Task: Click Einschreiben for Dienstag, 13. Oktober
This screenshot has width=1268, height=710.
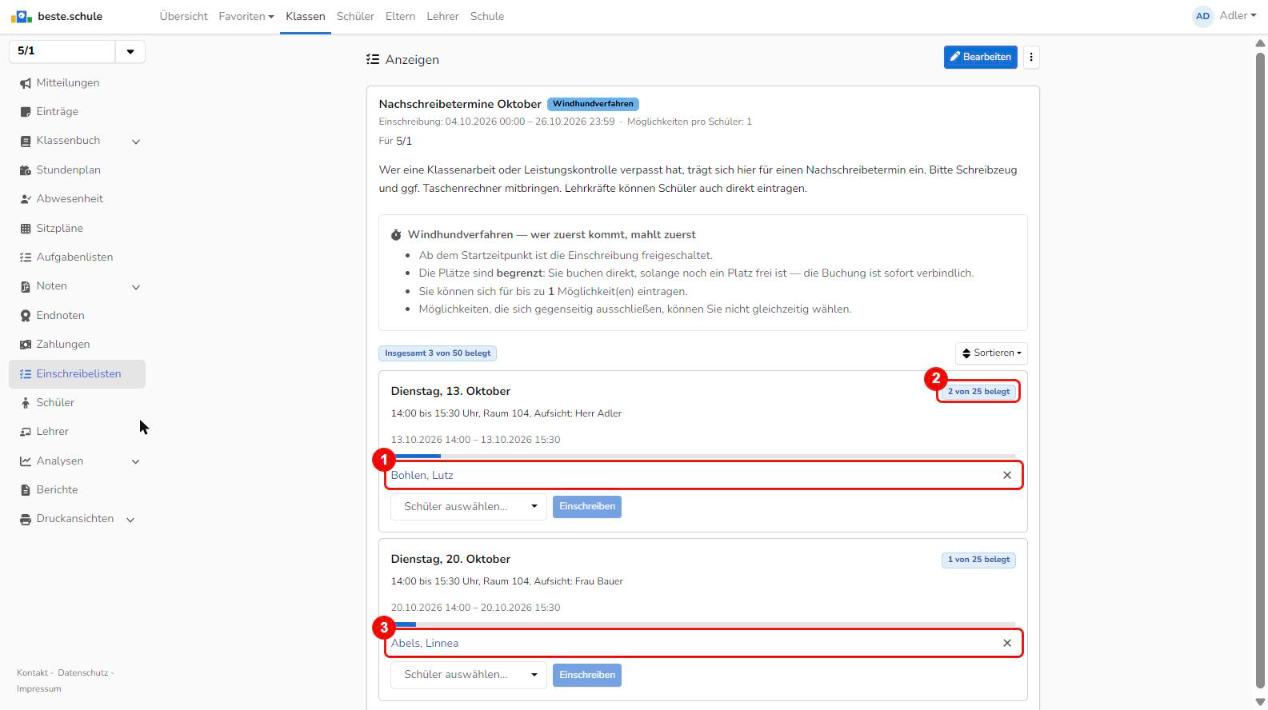Action: click(587, 506)
